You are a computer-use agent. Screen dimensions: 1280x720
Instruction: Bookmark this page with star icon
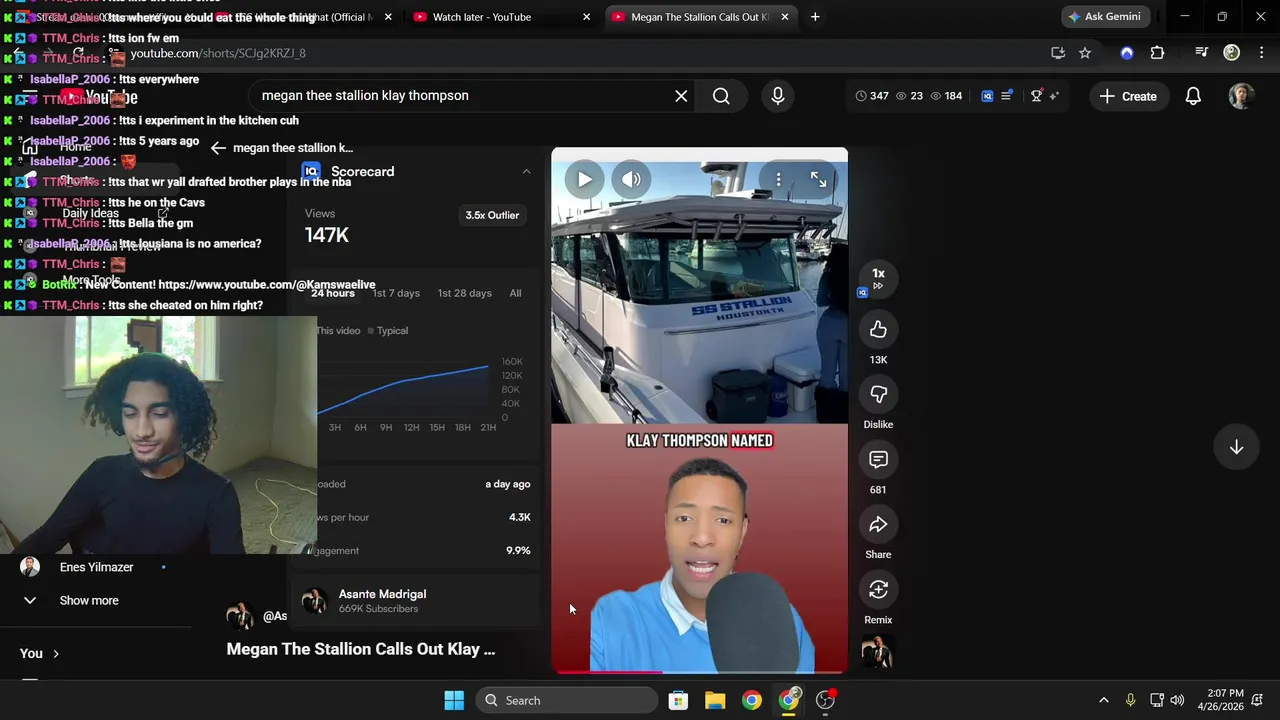coord(1085,53)
